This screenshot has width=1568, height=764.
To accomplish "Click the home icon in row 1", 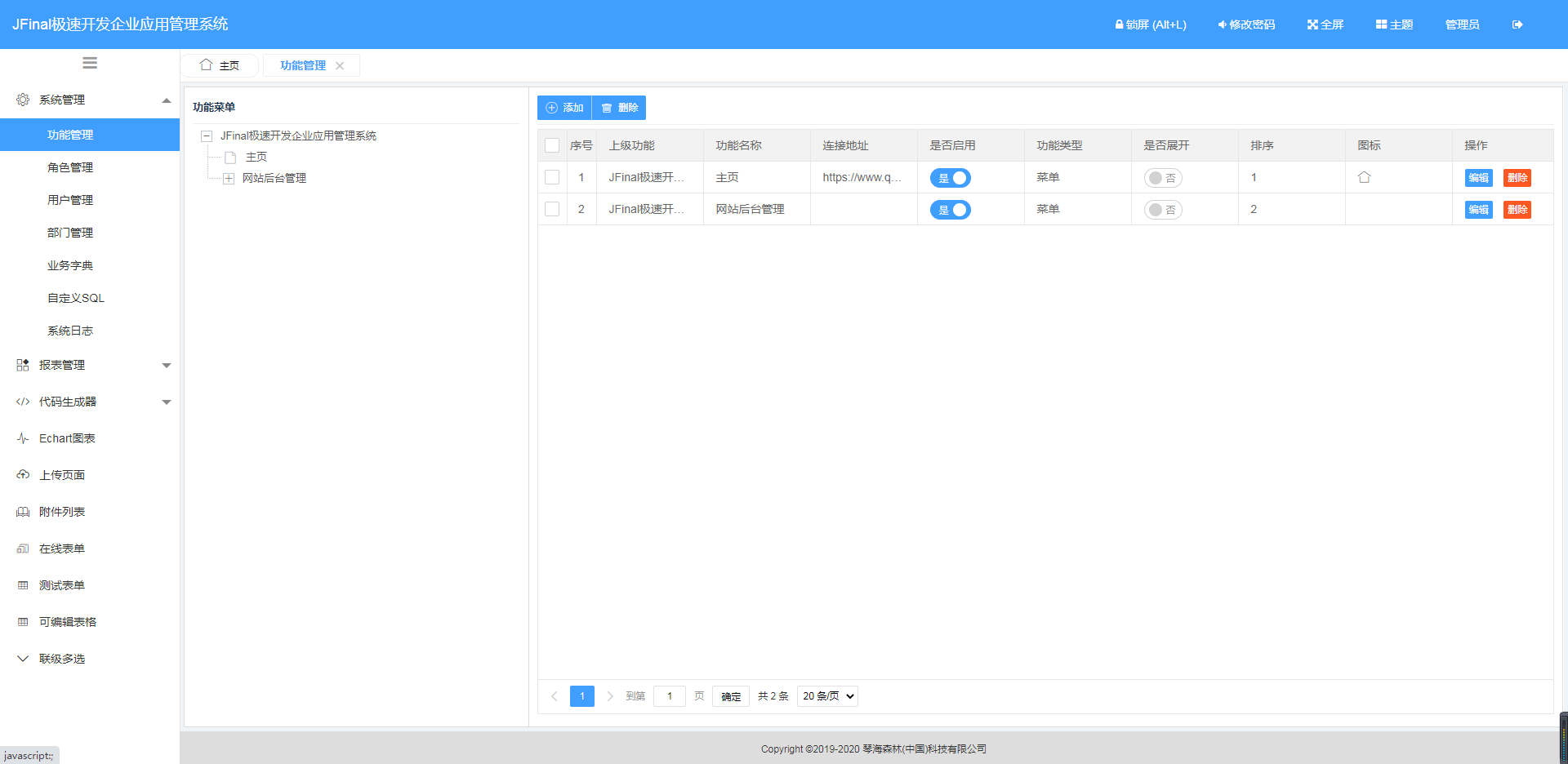I will 1364,177.
